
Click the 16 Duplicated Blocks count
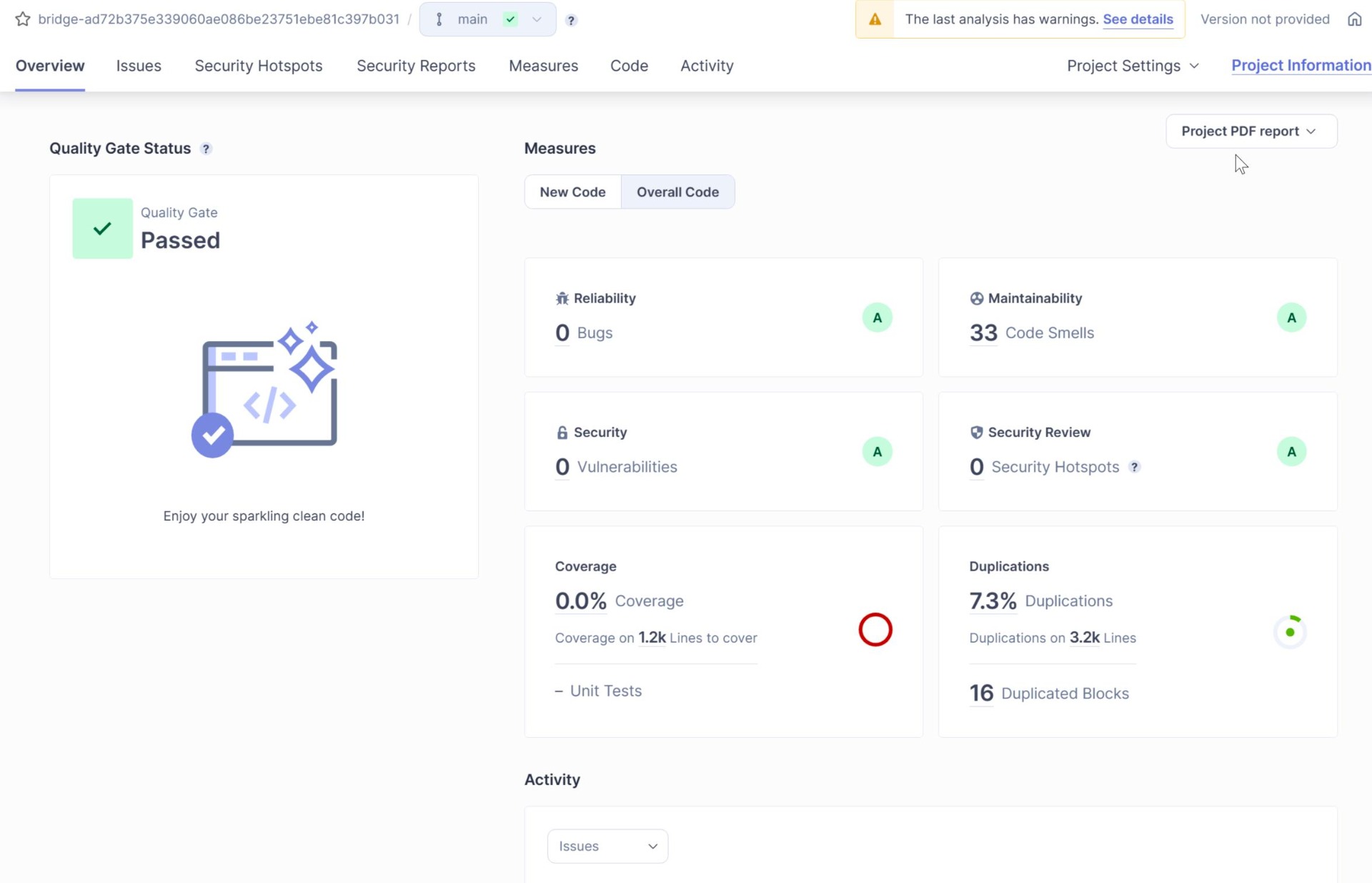coord(981,693)
